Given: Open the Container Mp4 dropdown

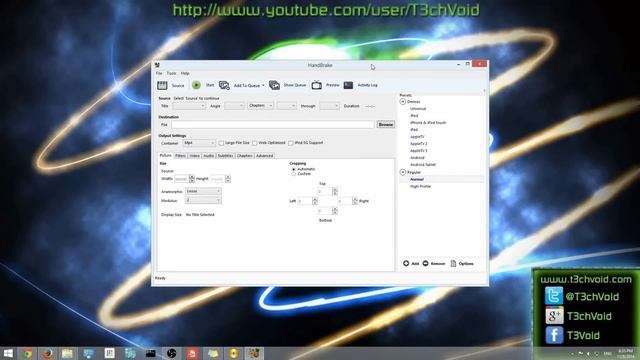Looking at the screenshot, I should 199,143.
